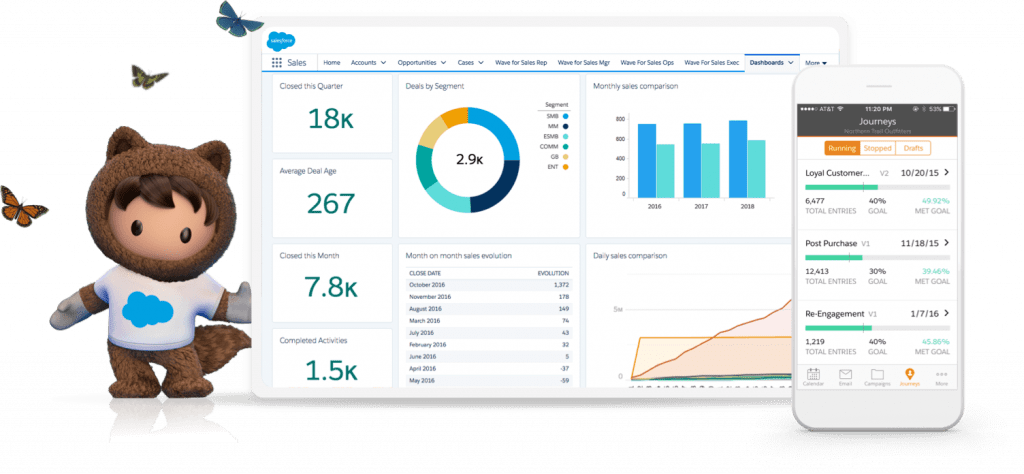Open the Cases tab
Viewport: 1024px width, 474px height.
pyautogui.click(x=466, y=63)
